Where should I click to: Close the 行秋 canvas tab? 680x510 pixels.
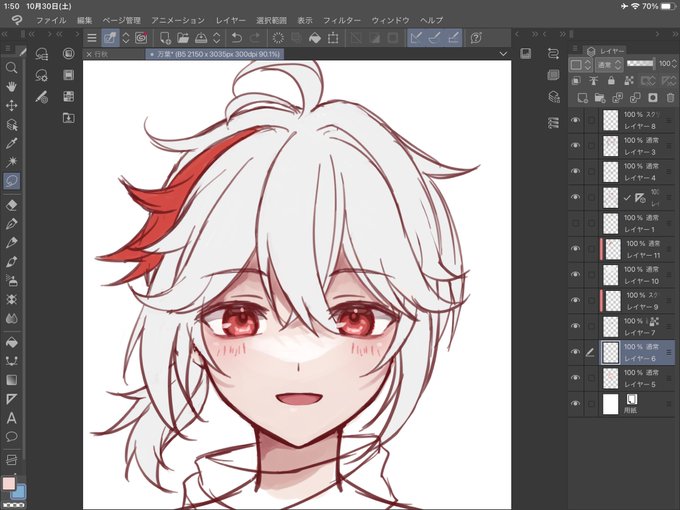point(89,54)
